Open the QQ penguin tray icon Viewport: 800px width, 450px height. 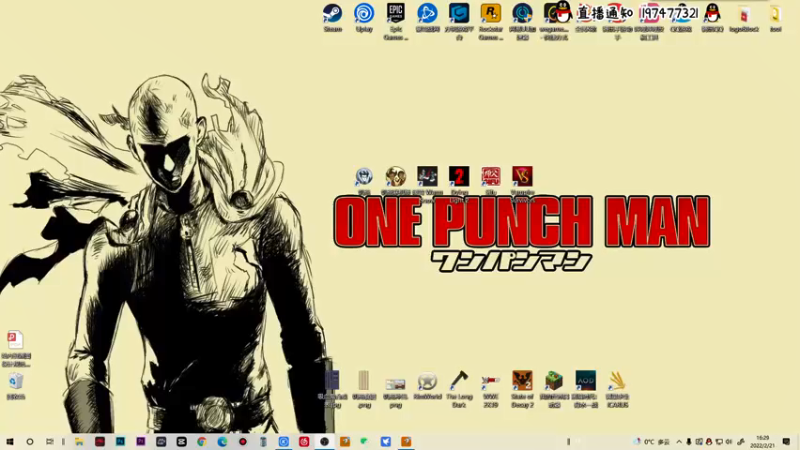pyautogui.click(x=709, y=442)
